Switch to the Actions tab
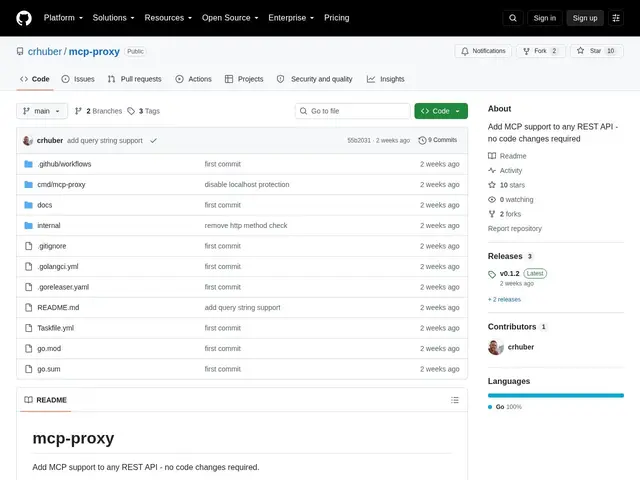 point(193,79)
